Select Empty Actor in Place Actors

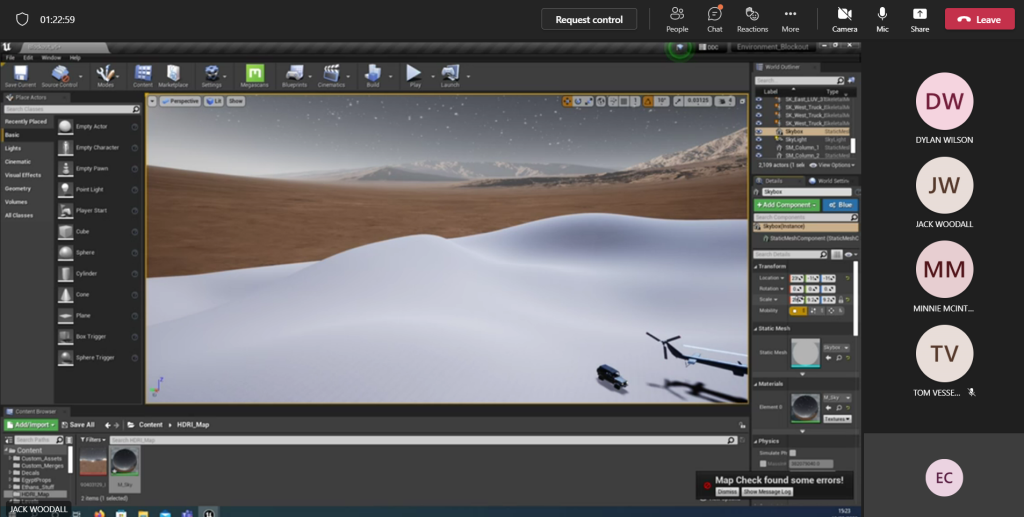(98, 127)
